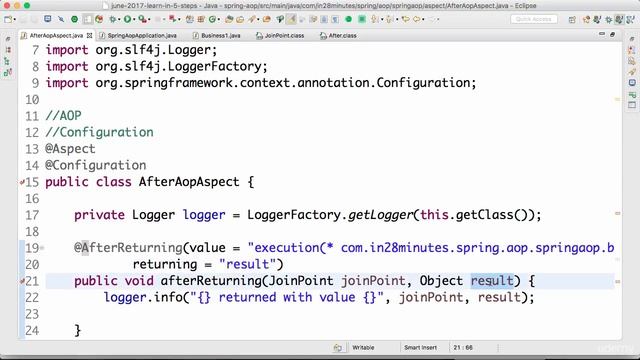Click the status bar icon left of Writable

click(338, 348)
